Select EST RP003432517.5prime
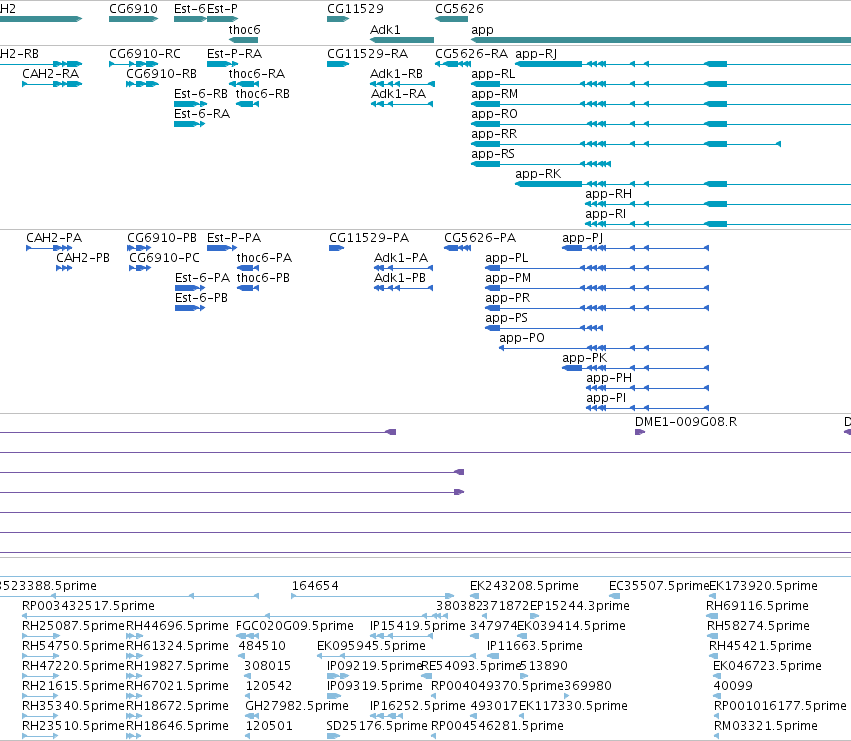The height and width of the screenshot is (741, 851). click(x=88, y=606)
